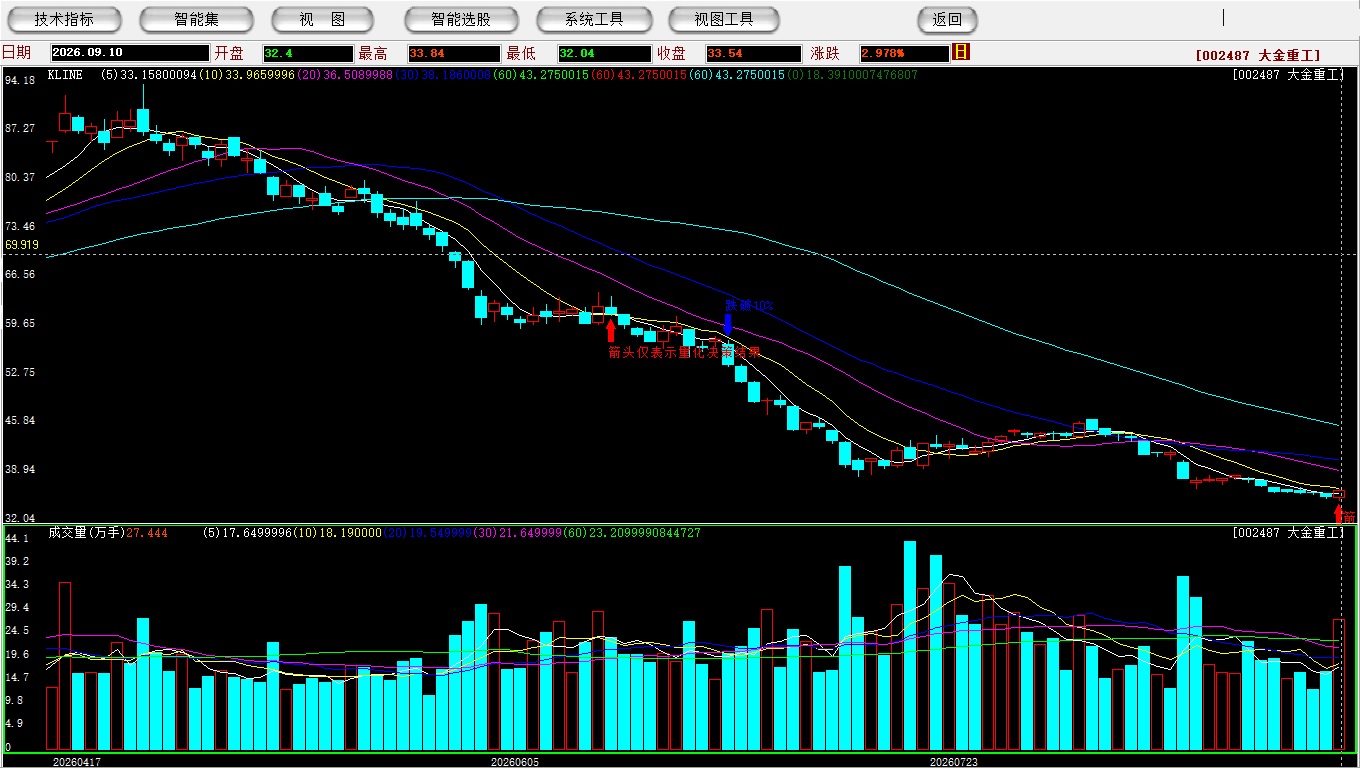
Task: Click the red [002487 大金重工] header label
Action: point(1258,55)
